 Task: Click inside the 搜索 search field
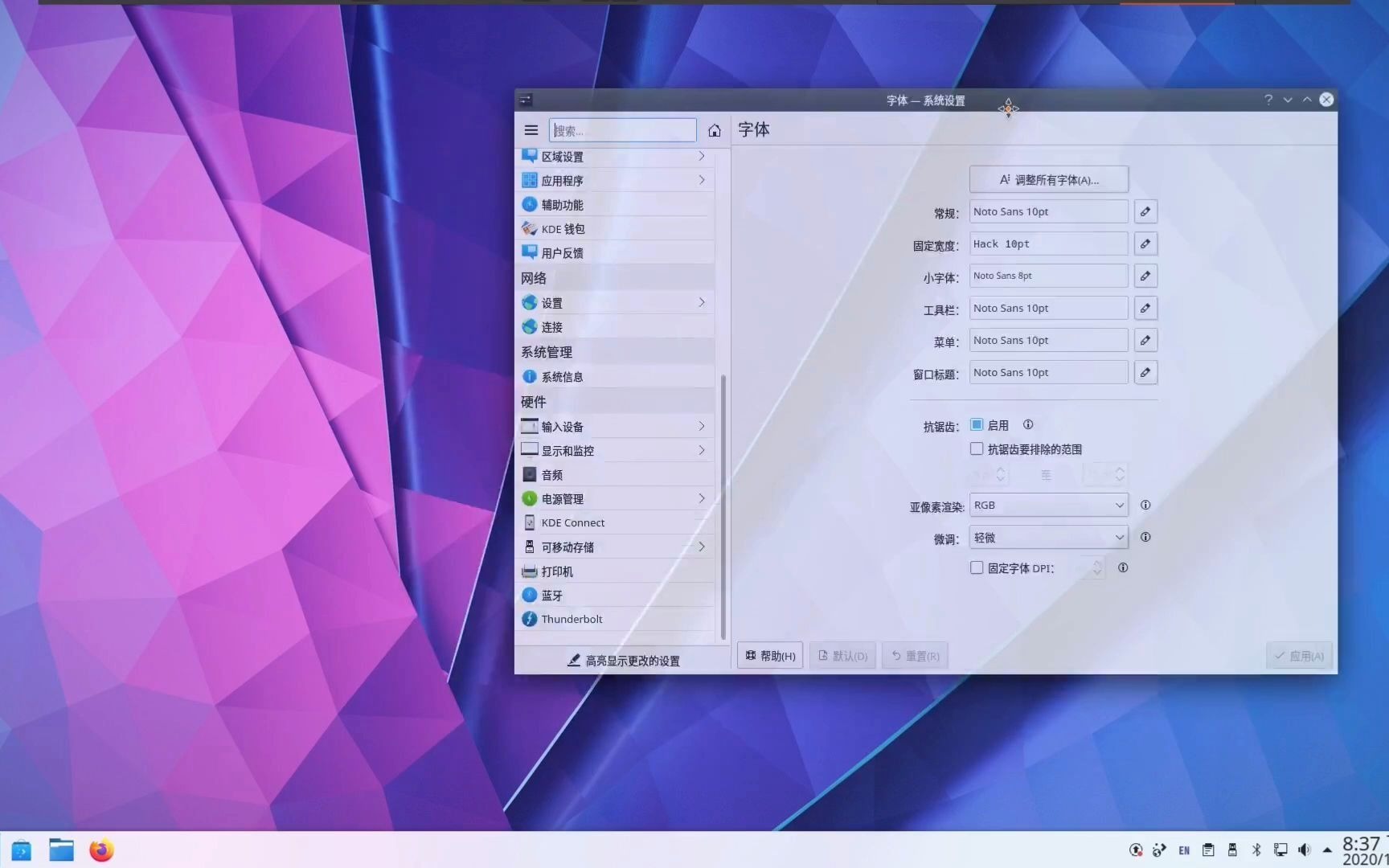pyautogui.click(x=622, y=129)
